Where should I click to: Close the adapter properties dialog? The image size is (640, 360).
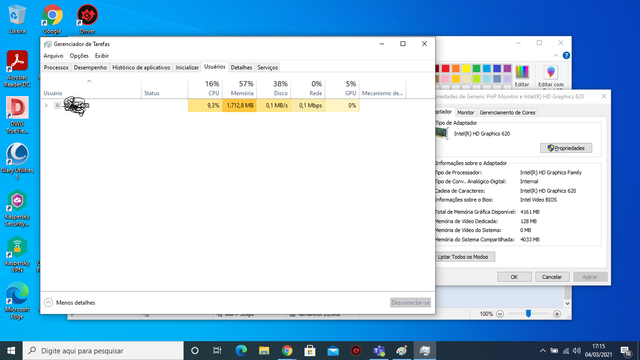[604, 96]
